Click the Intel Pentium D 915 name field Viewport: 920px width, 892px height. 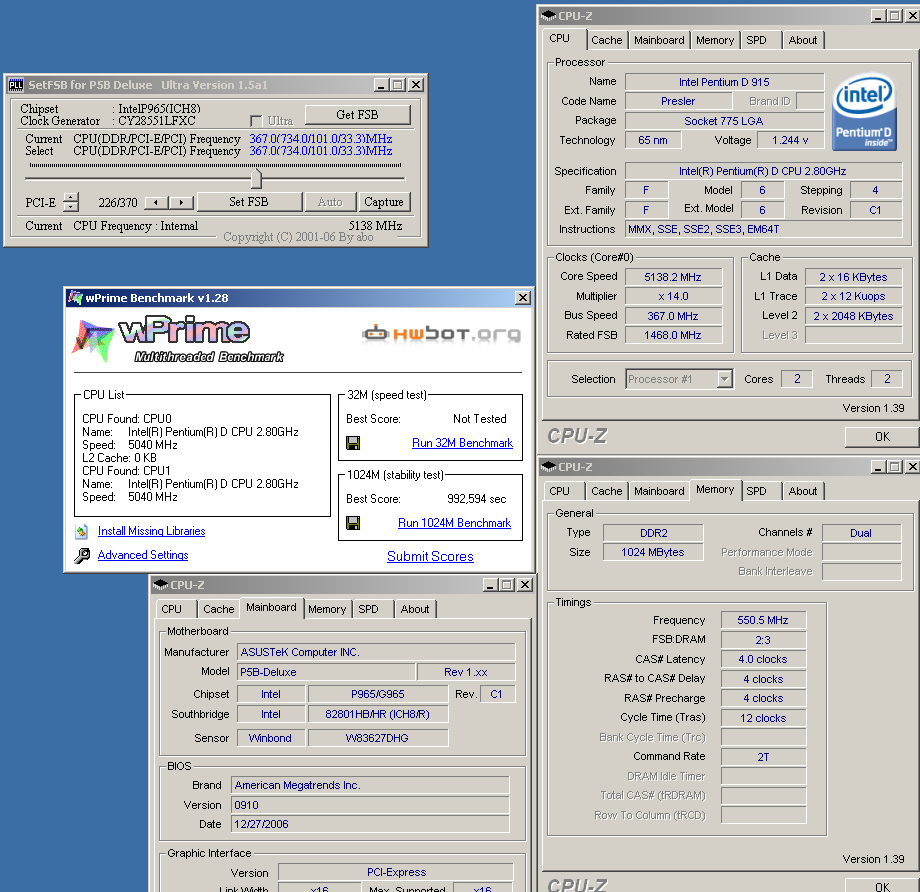pos(724,82)
